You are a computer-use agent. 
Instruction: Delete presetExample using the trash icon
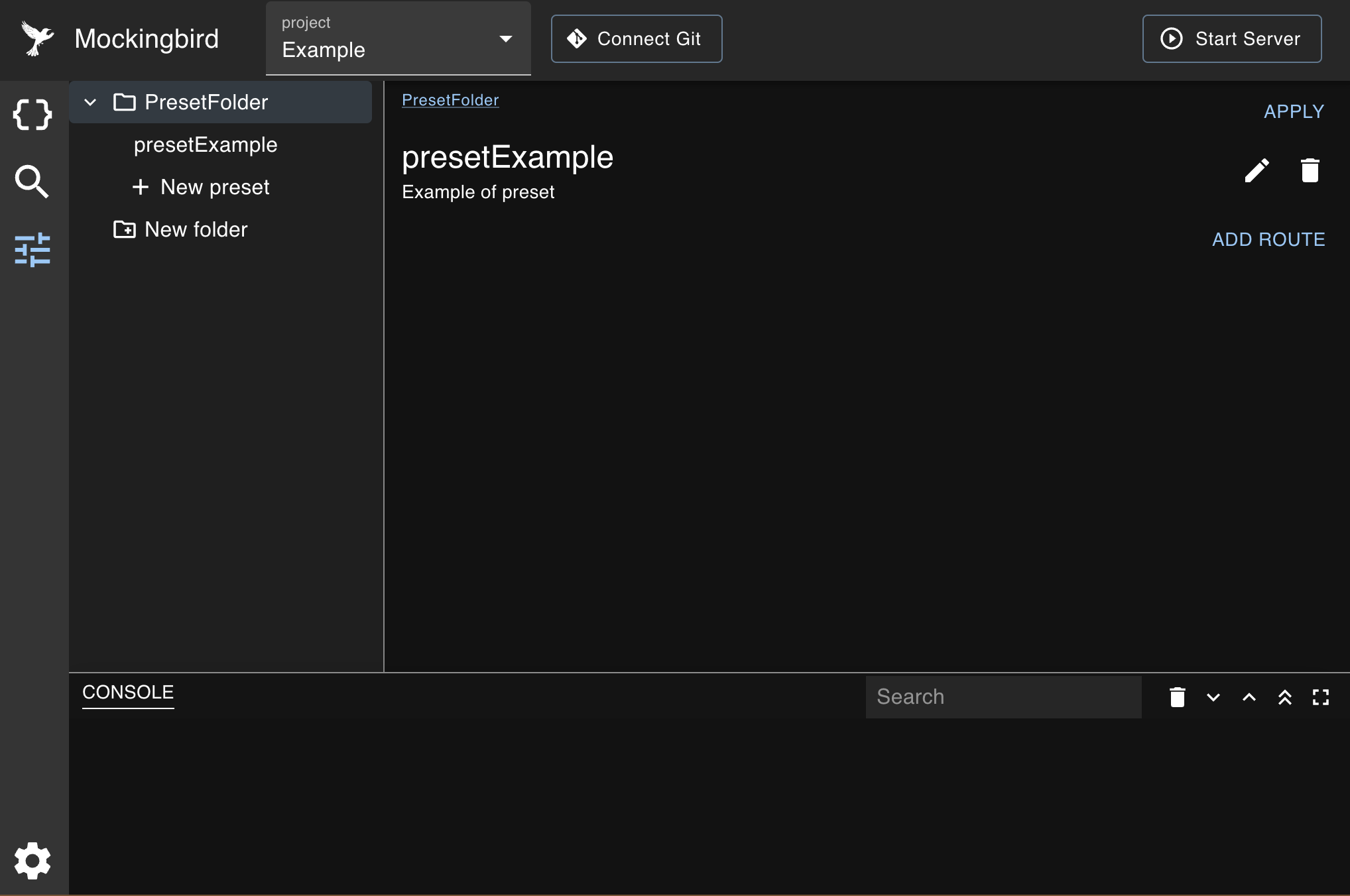pos(1310,170)
